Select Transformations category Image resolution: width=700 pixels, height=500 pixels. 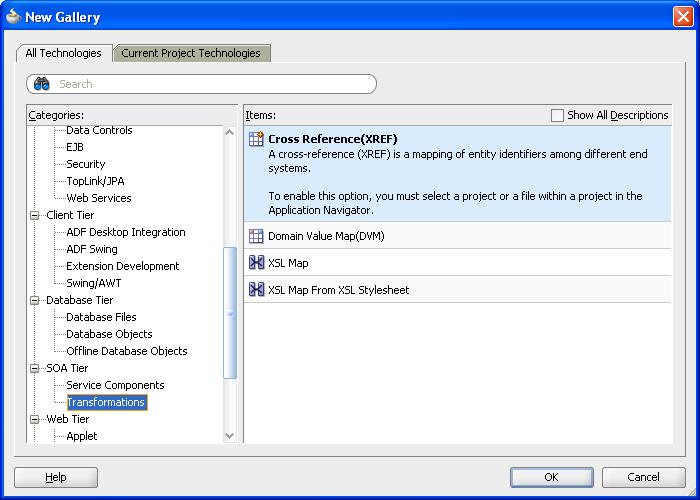coord(106,402)
